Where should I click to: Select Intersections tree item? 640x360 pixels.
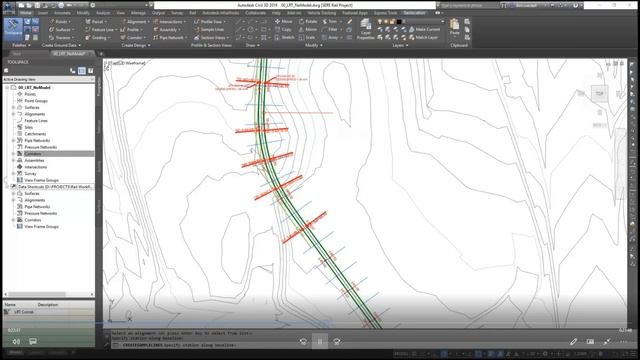pyautogui.click(x=36, y=167)
